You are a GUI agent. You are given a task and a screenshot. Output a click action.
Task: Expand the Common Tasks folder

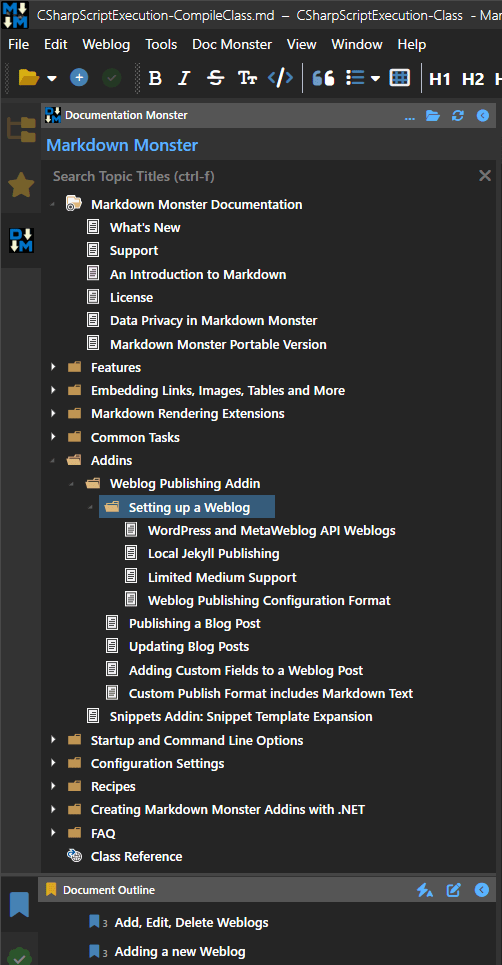[53, 438]
